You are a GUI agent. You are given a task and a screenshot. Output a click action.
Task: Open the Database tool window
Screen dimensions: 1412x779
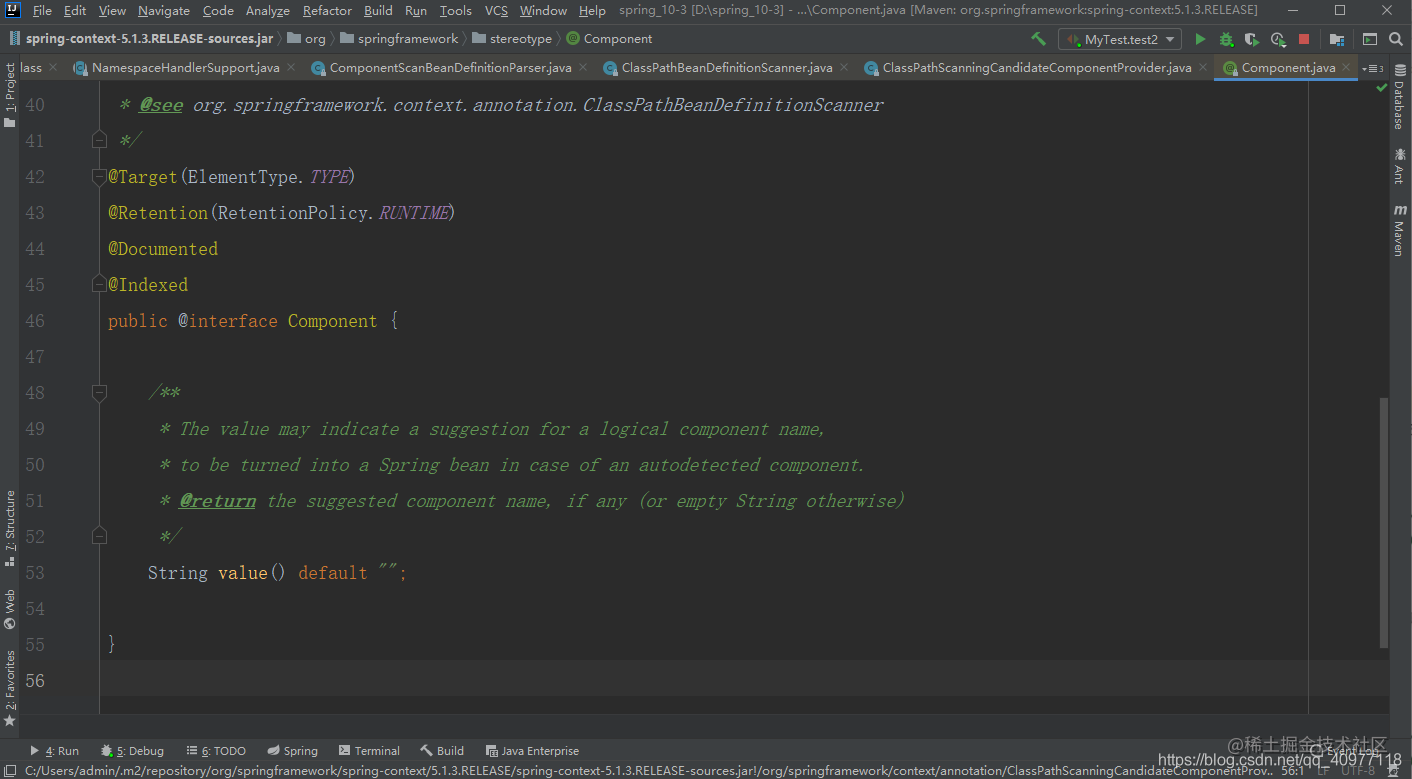pyautogui.click(x=1399, y=98)
